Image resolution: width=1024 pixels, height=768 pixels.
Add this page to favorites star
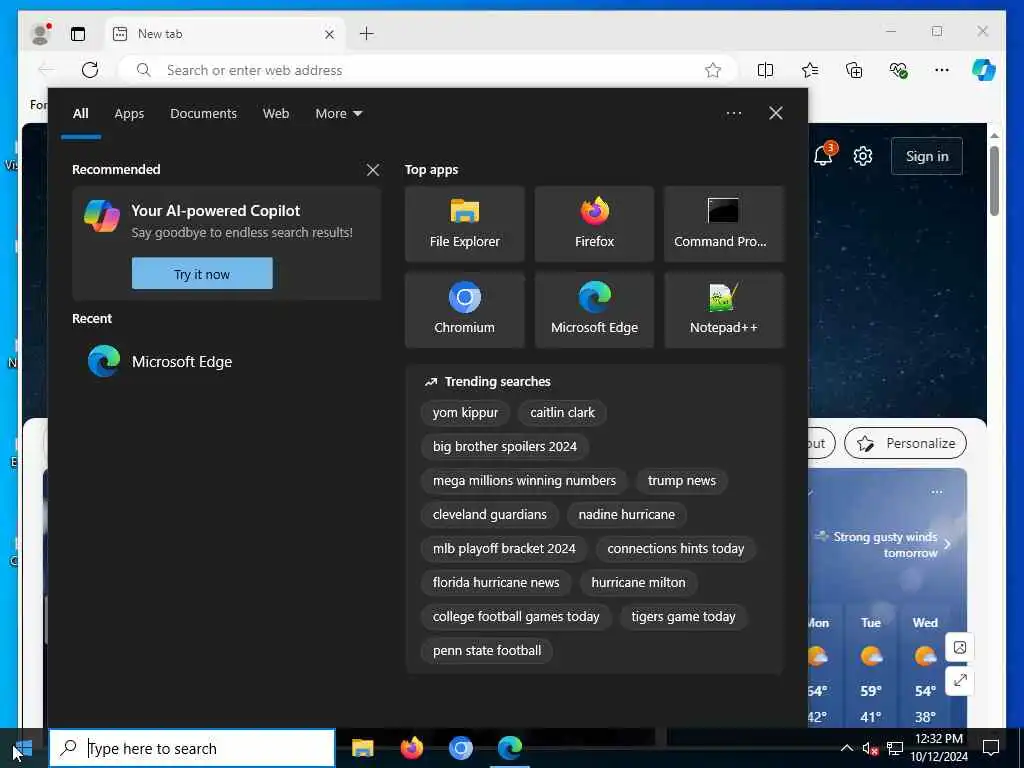(712, 70)
